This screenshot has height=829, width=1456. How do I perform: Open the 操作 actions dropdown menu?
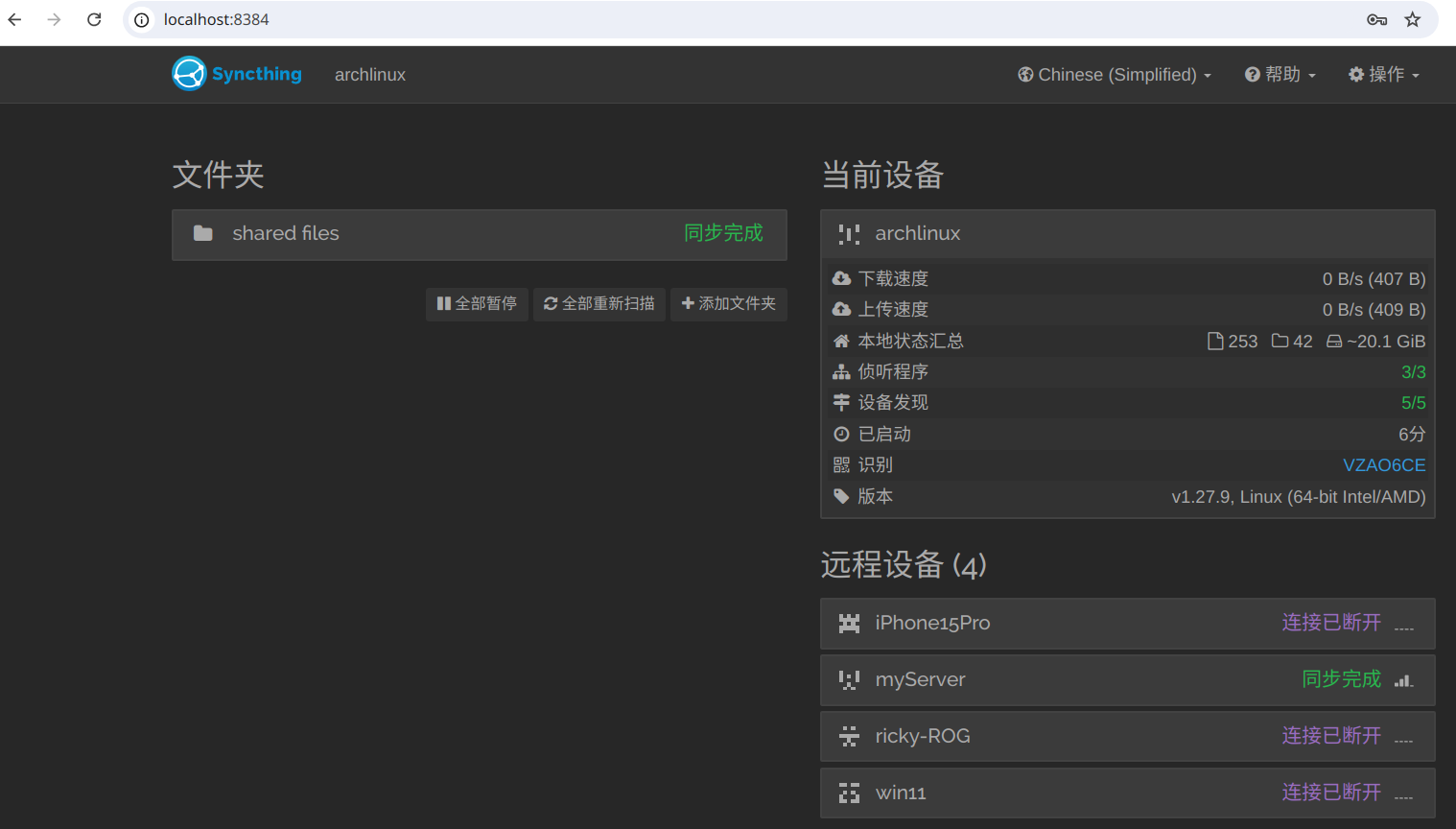pos(1383,75)
